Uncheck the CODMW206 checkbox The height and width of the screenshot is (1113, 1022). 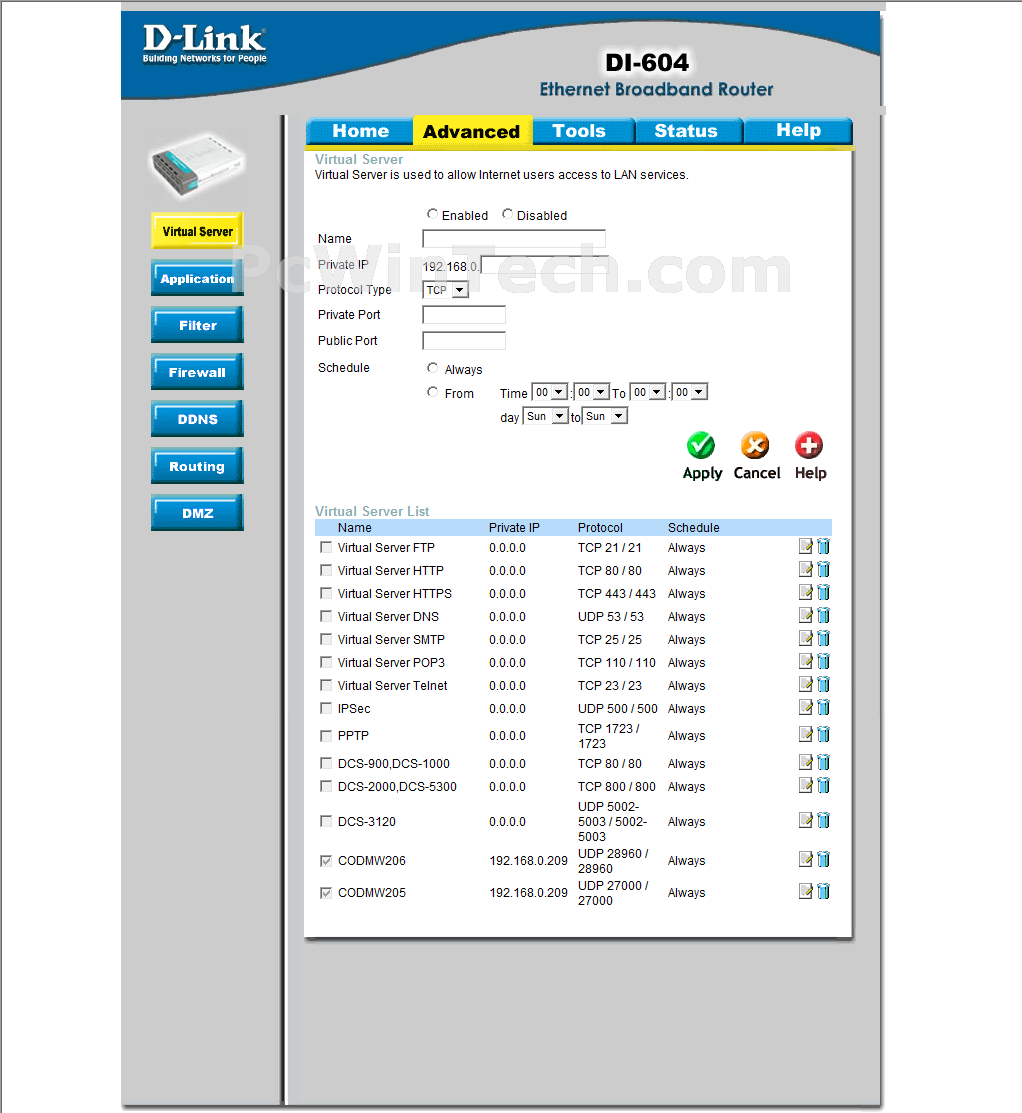click(x=326, y=861)
